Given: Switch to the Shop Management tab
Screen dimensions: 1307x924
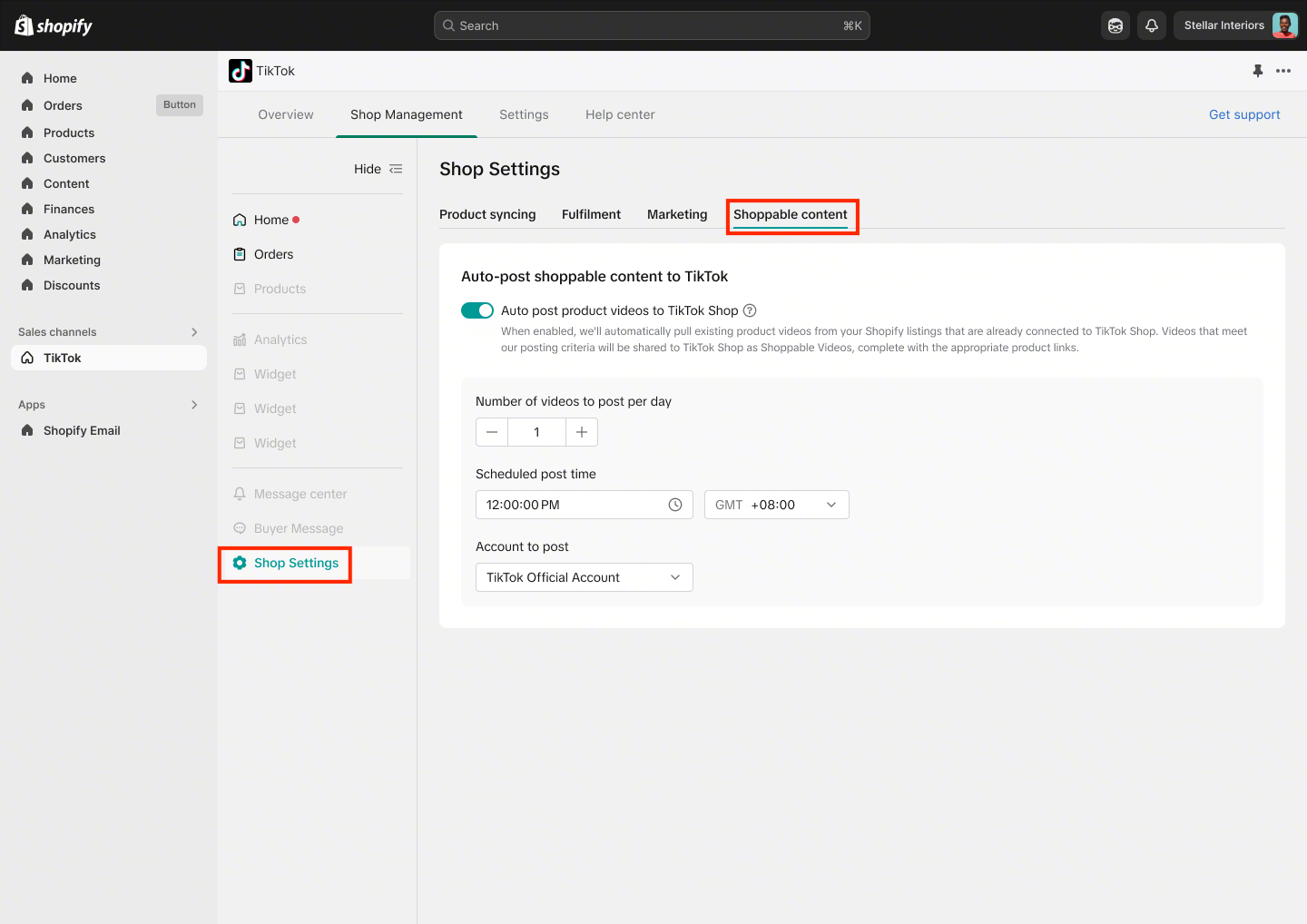Looking at the screenshot, I should coord(407,114).
